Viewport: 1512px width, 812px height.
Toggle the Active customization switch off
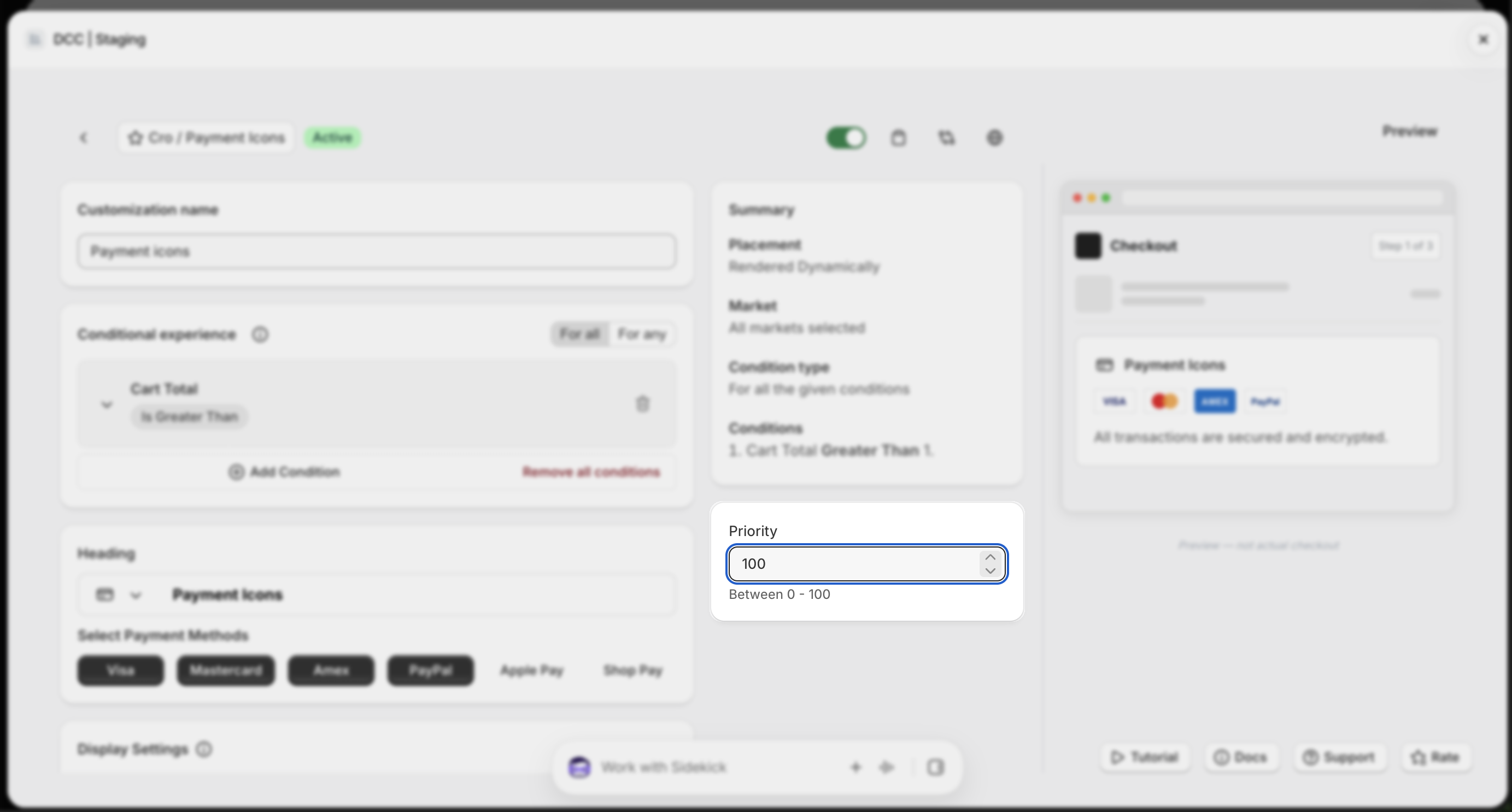point(846,138)
